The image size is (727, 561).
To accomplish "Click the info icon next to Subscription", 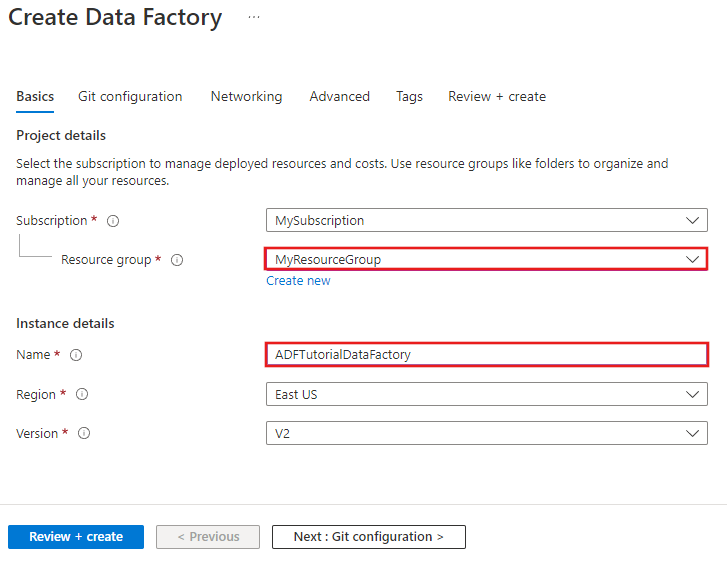I will (x=113, y=221).
